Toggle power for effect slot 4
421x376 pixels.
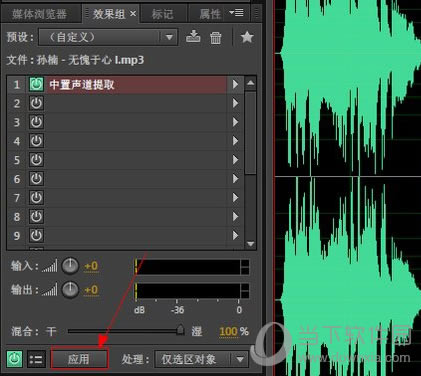36,141
